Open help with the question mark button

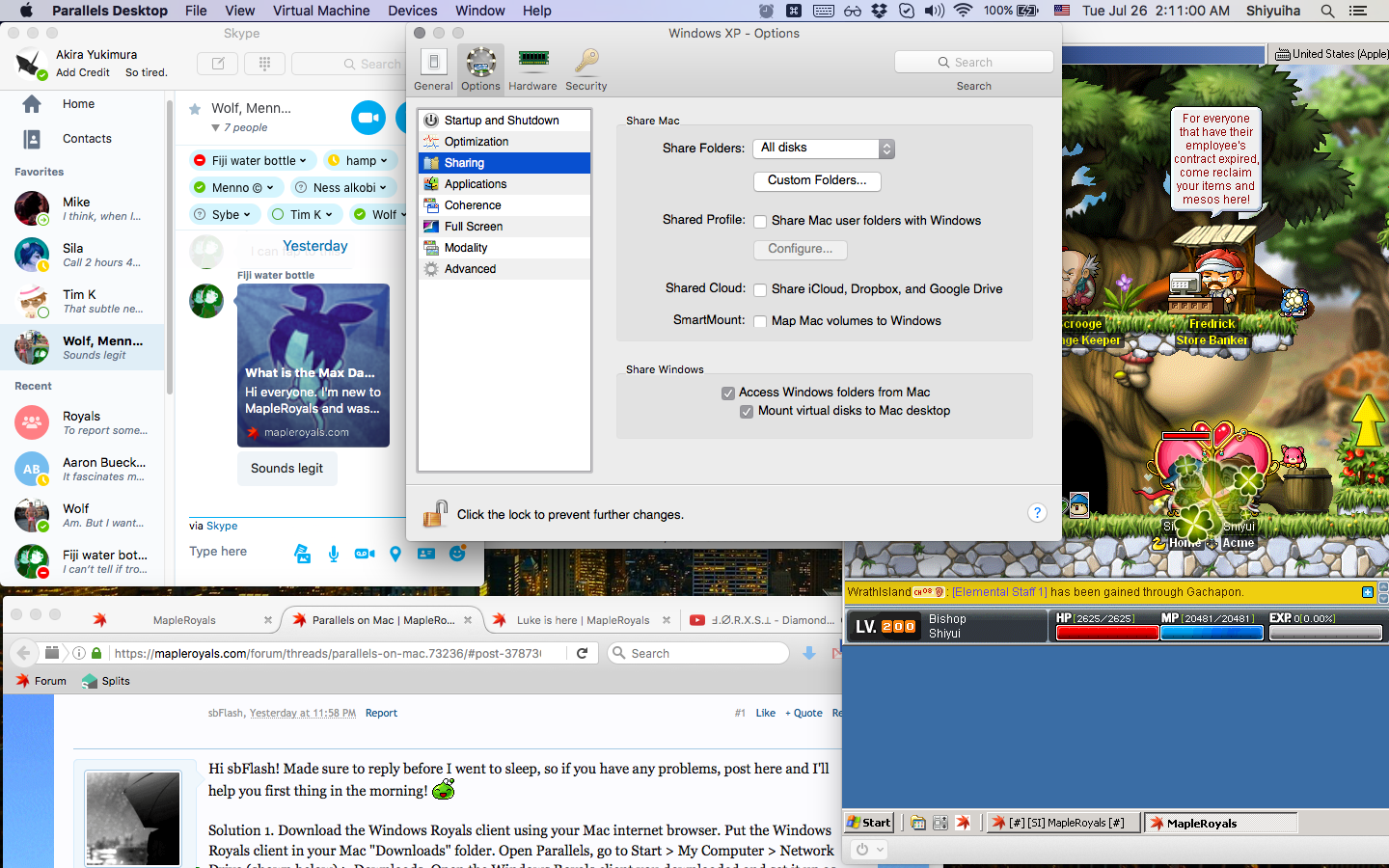(1037, 513)
